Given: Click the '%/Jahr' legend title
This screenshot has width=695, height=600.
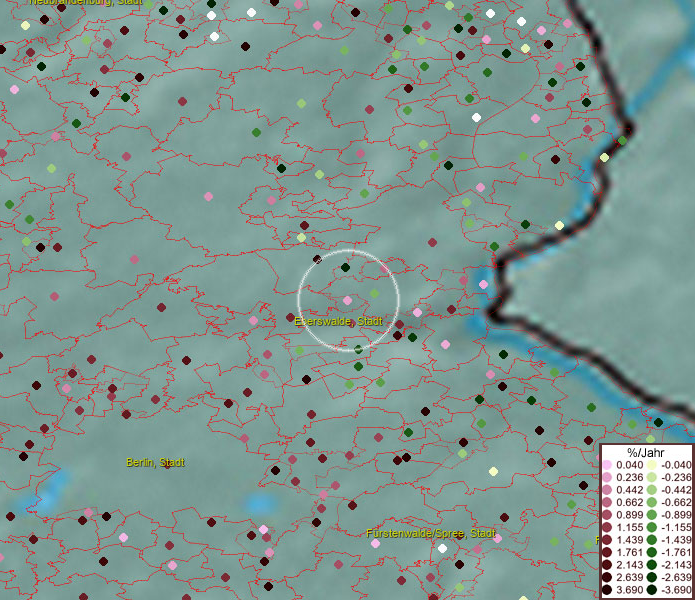Looking at the screenshot, I should click(x=645, y=452).
